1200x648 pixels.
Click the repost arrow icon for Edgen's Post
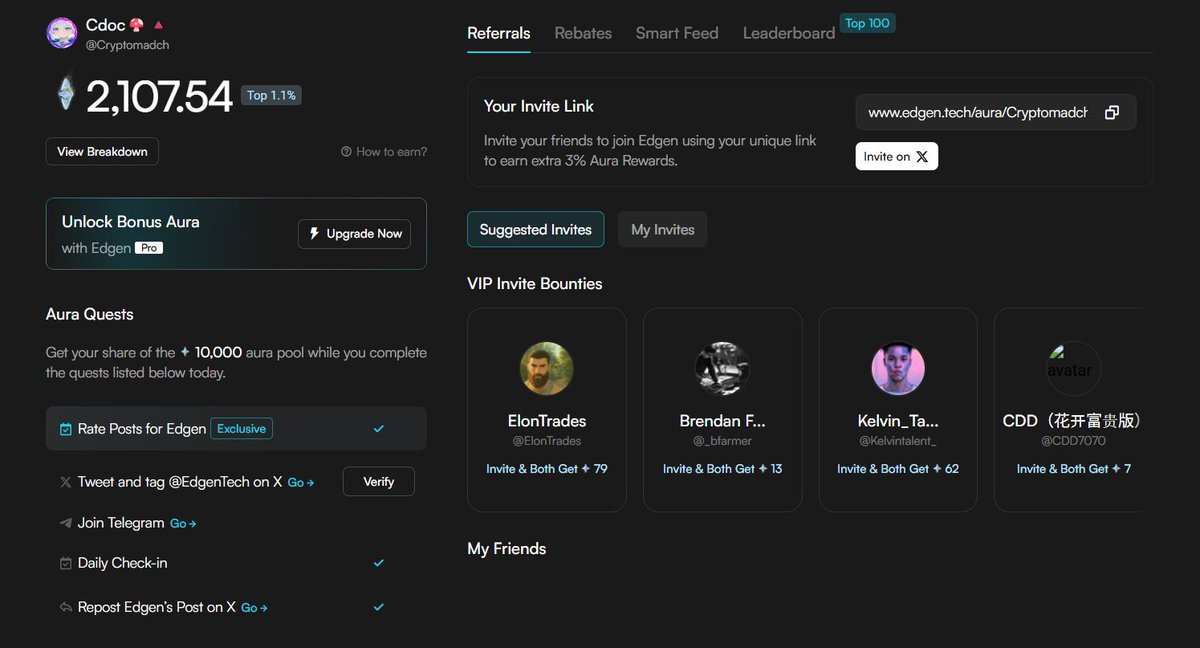pos(66,607)
